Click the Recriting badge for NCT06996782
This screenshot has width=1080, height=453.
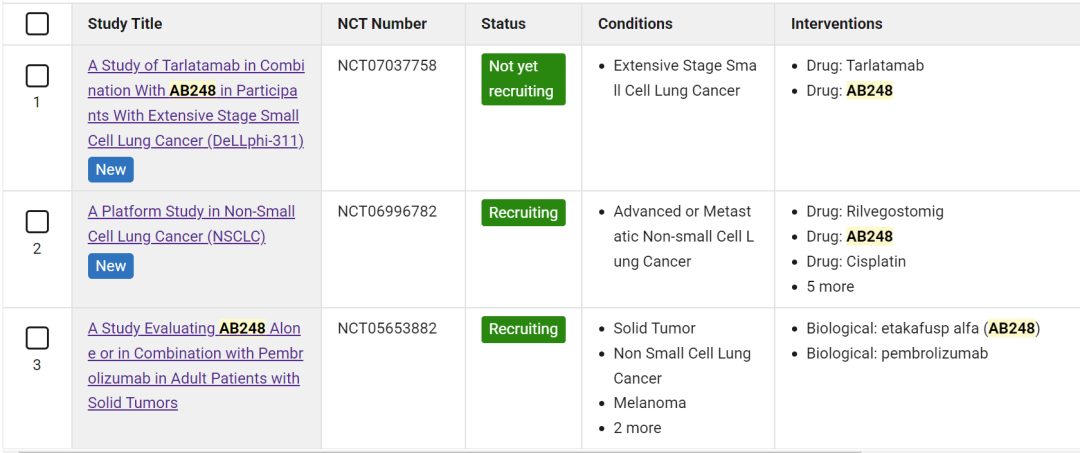point(523,213)
